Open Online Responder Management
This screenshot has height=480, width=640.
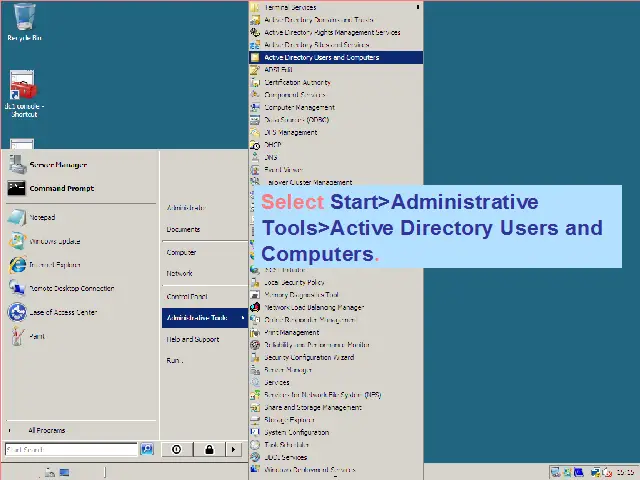click(336, 320)
